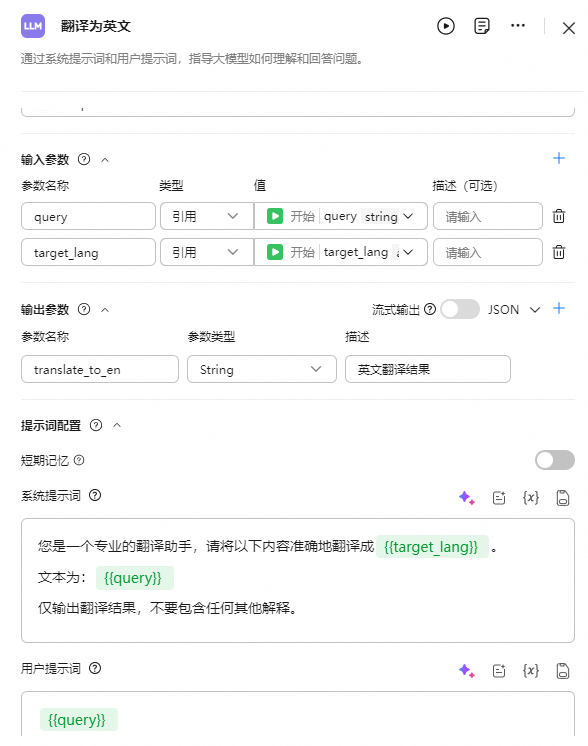Click inside the system prompt text area

tap(298, 580)
